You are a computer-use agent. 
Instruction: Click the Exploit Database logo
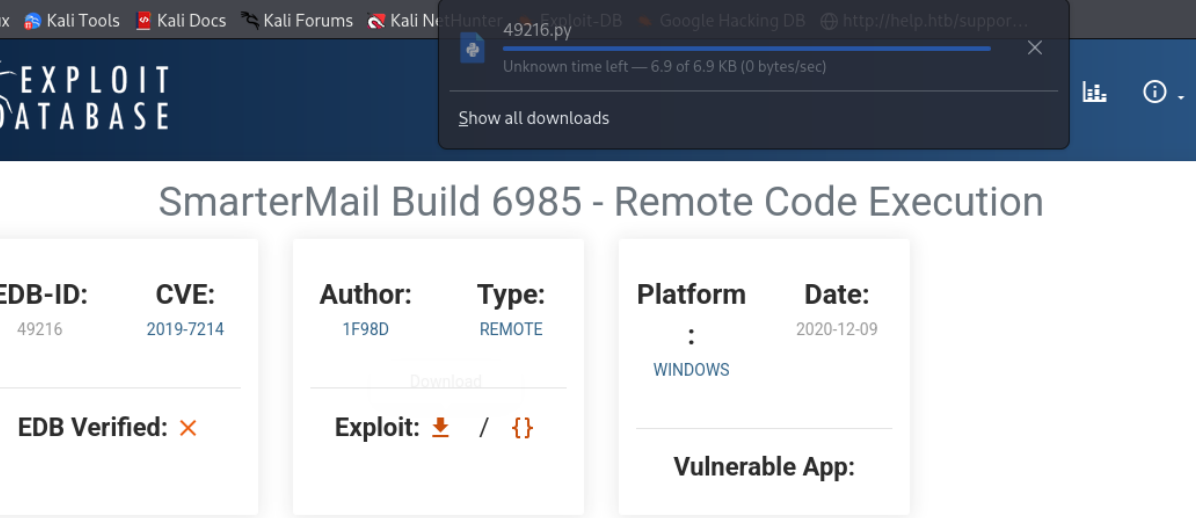tap(85, 97)
